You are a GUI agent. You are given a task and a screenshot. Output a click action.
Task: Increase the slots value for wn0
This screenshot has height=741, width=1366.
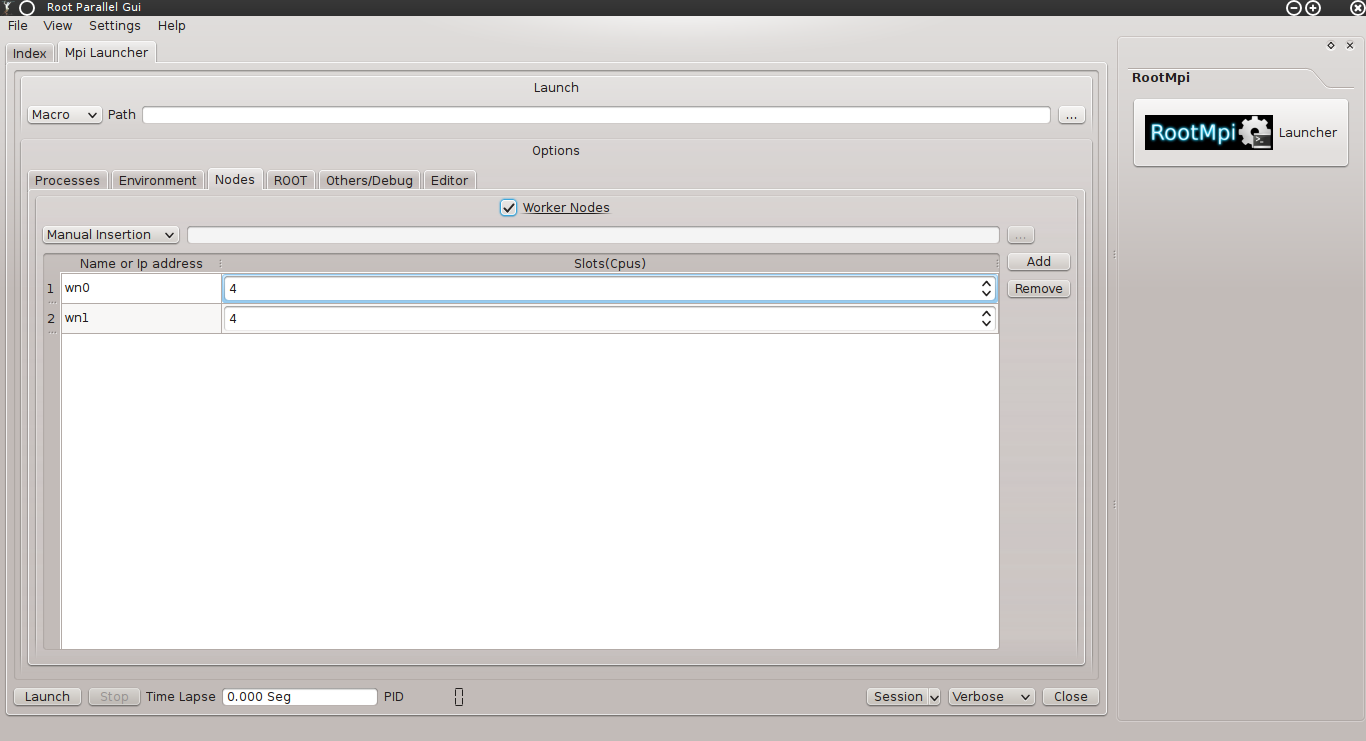(986, 284)
